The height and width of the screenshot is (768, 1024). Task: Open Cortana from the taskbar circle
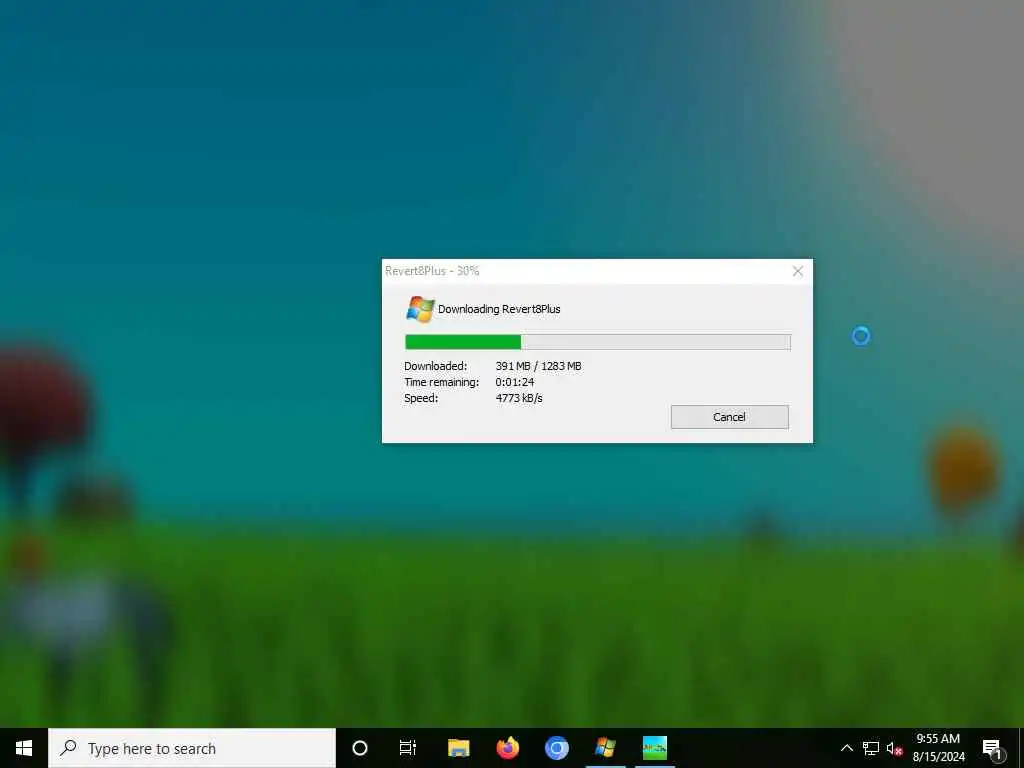[x=360, y=748]
